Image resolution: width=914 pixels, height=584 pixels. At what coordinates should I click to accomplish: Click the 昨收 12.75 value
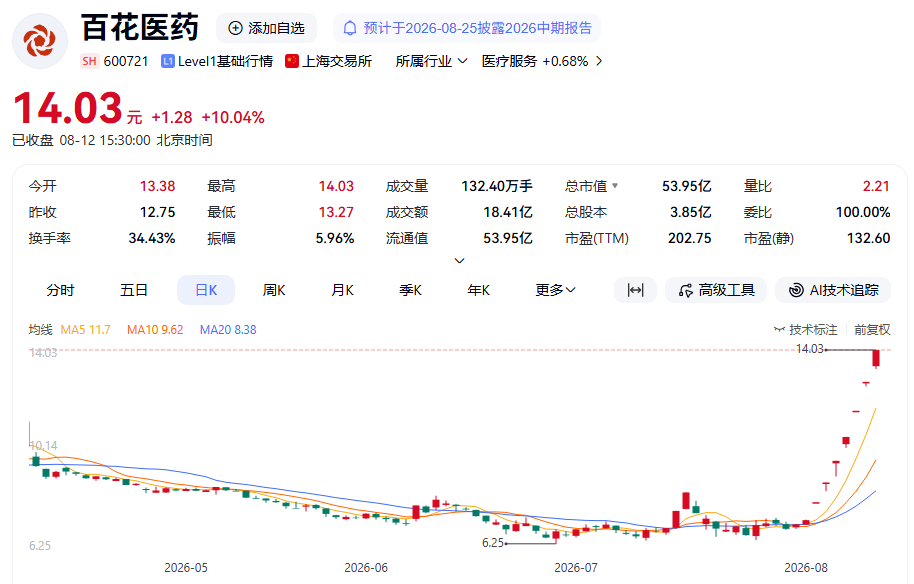[157, 212]
